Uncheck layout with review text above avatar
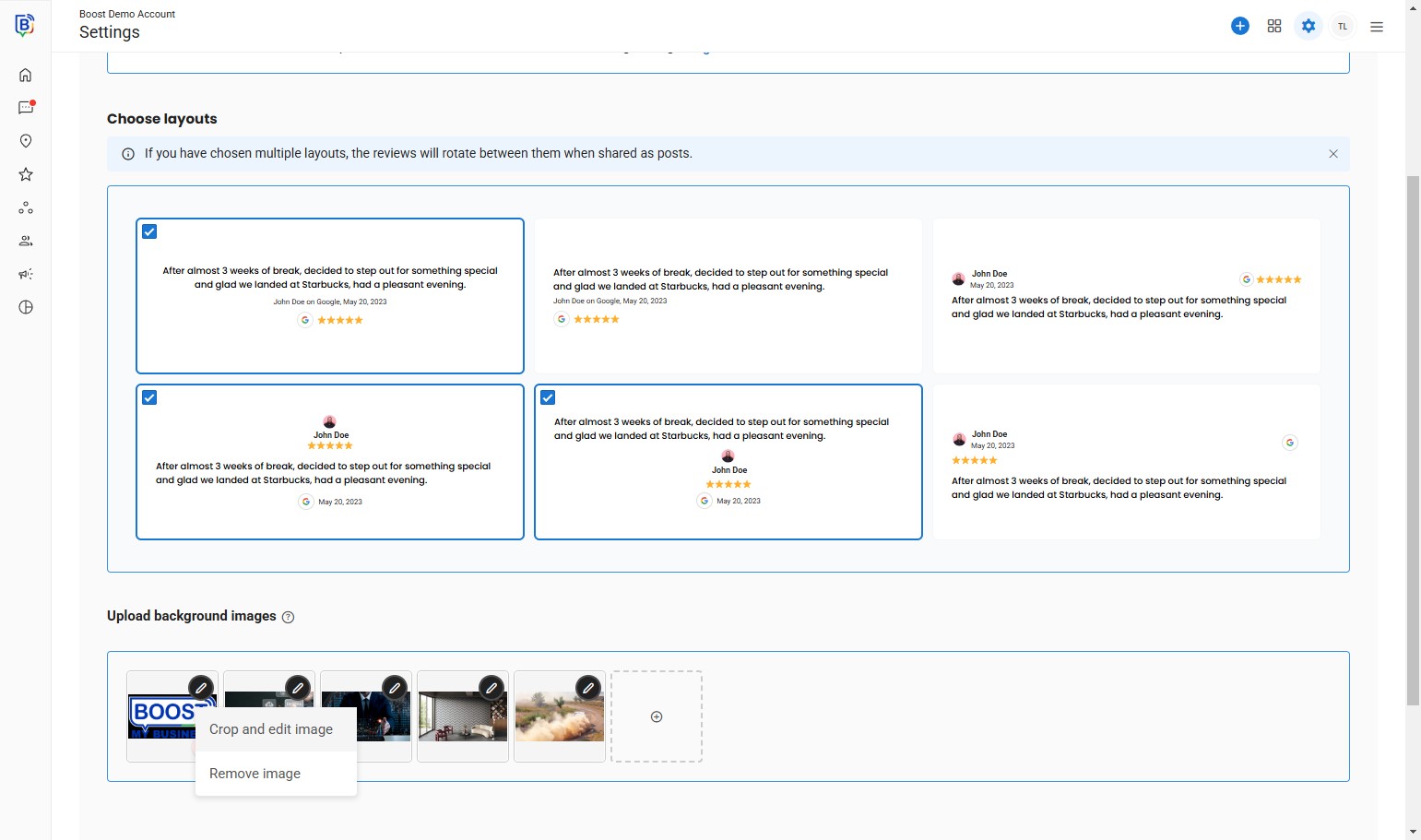 click(548, 397)
